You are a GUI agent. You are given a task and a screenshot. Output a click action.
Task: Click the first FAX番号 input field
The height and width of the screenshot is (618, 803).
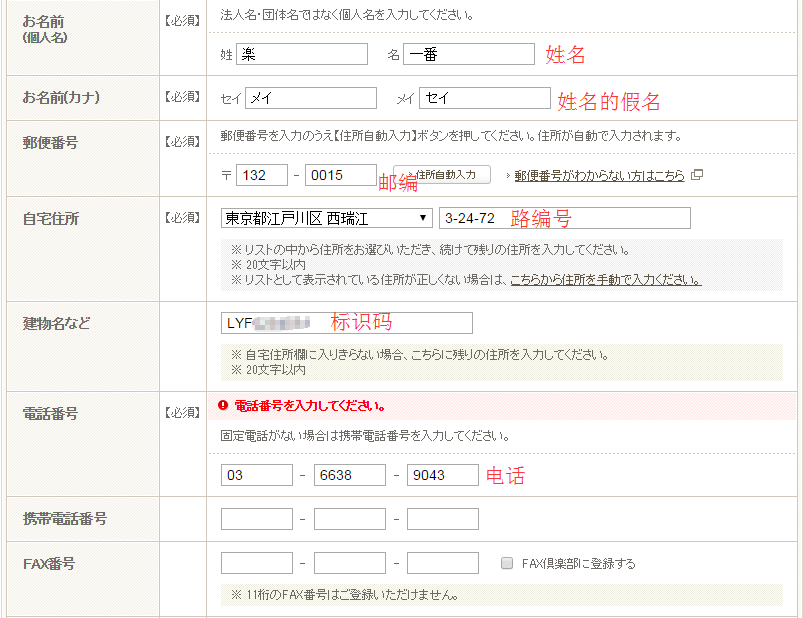256,563
